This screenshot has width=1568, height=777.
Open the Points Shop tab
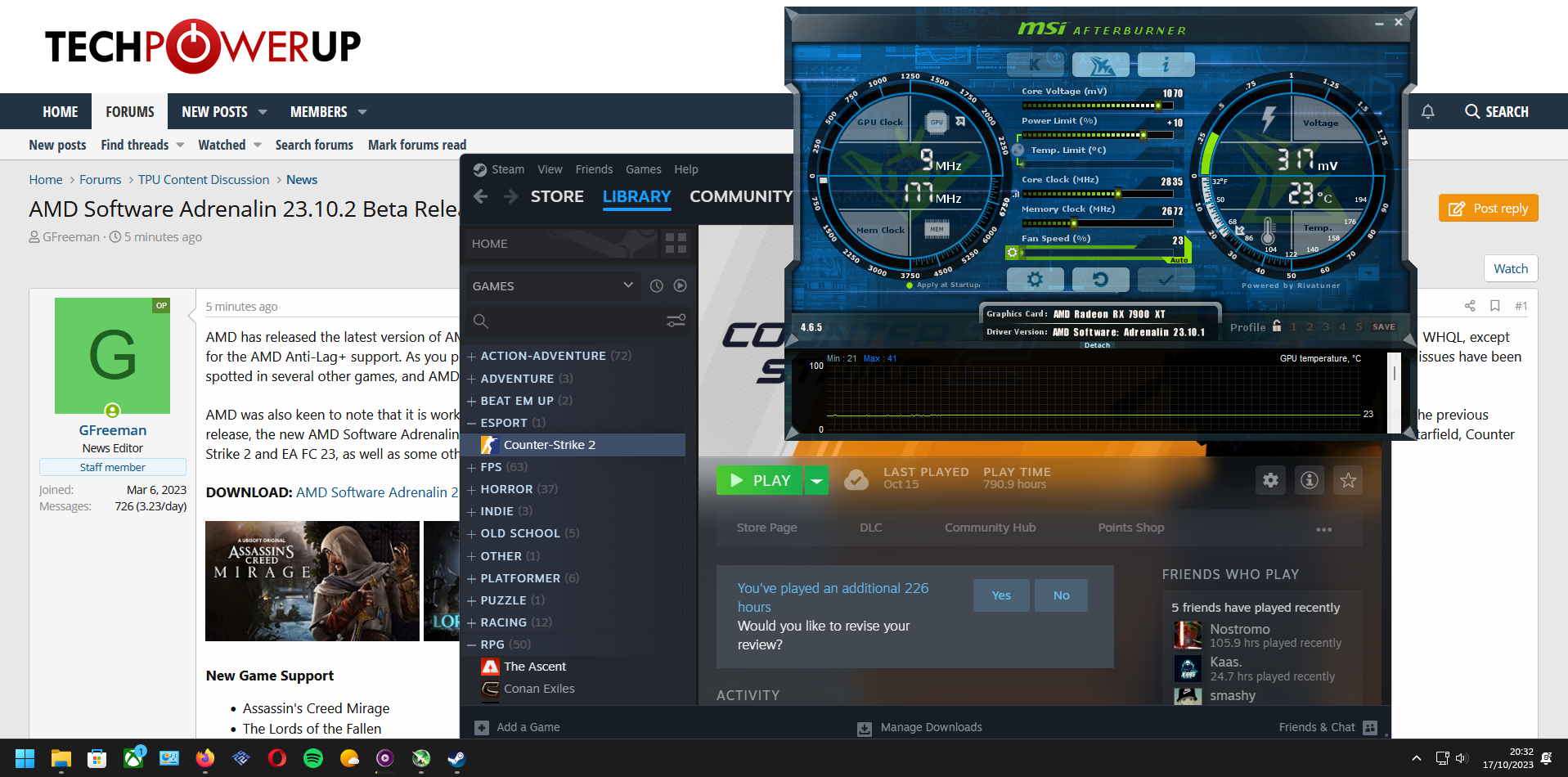[x=1130, y=528]
